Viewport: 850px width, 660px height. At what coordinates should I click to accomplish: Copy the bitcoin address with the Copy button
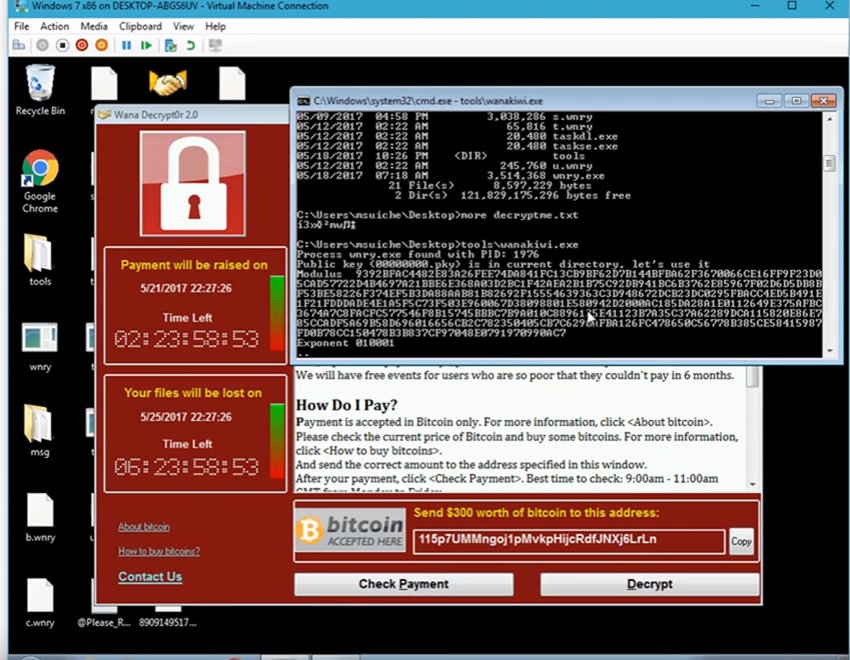[741, 541]
